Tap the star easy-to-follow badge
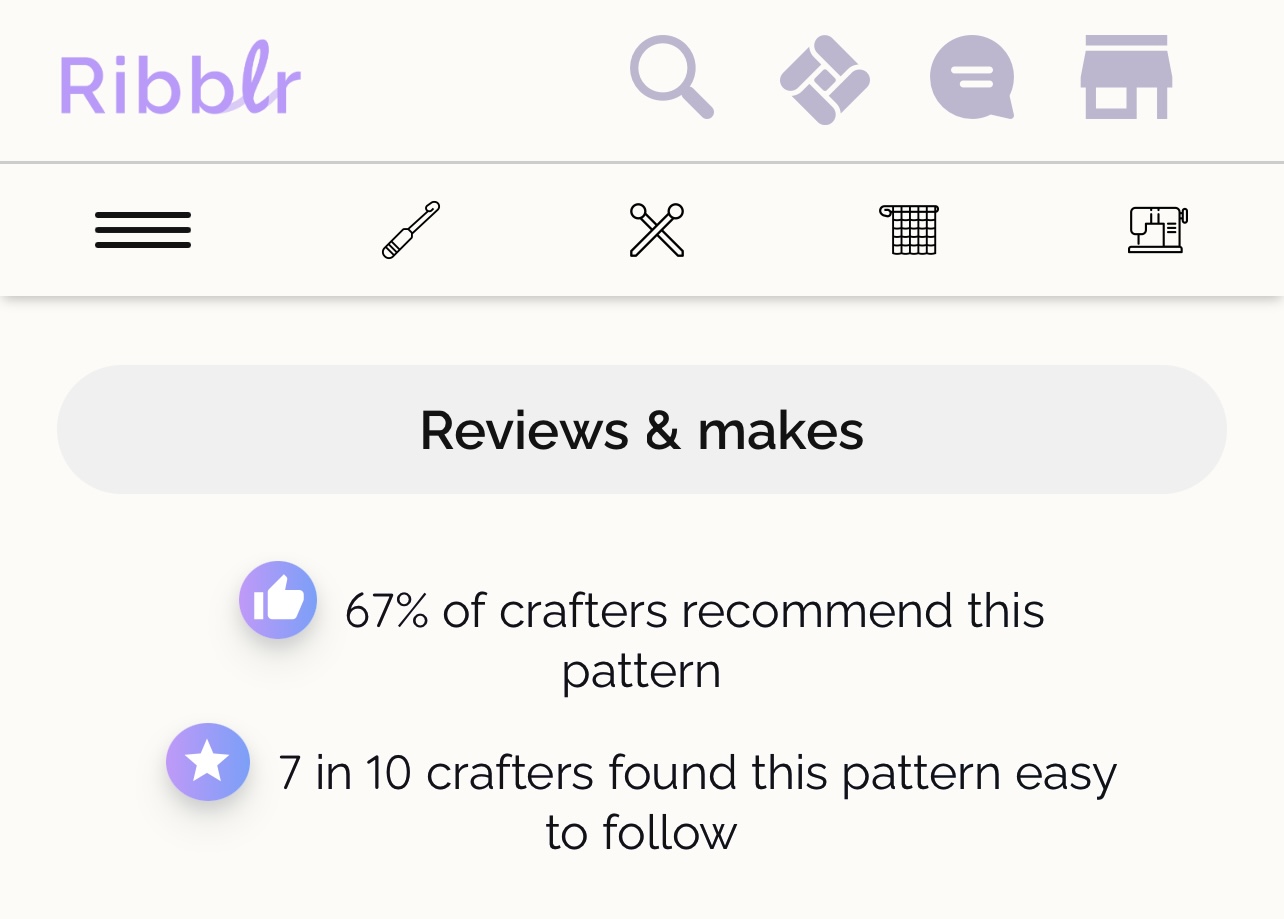This screenshot has height=919, width=1284. 208,762
